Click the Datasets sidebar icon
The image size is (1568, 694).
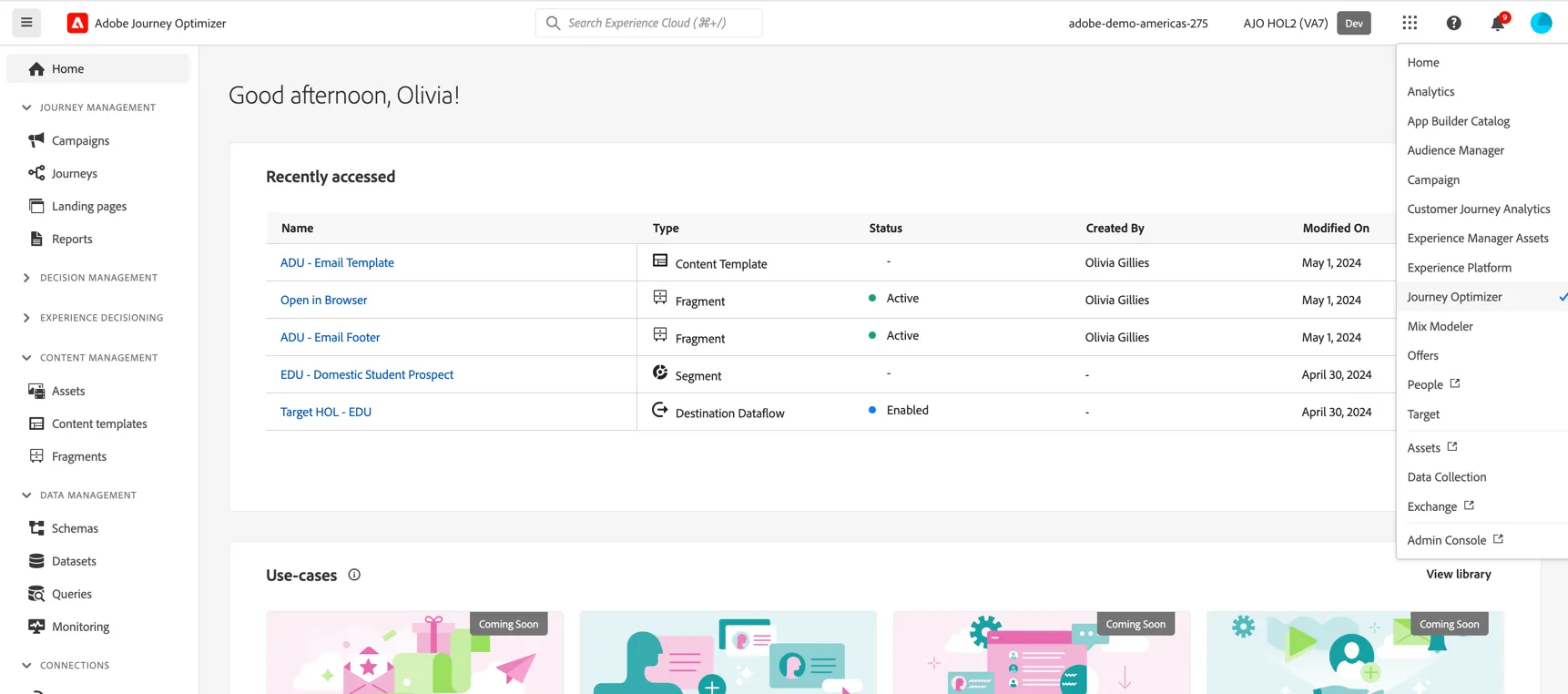coord(36,561)
